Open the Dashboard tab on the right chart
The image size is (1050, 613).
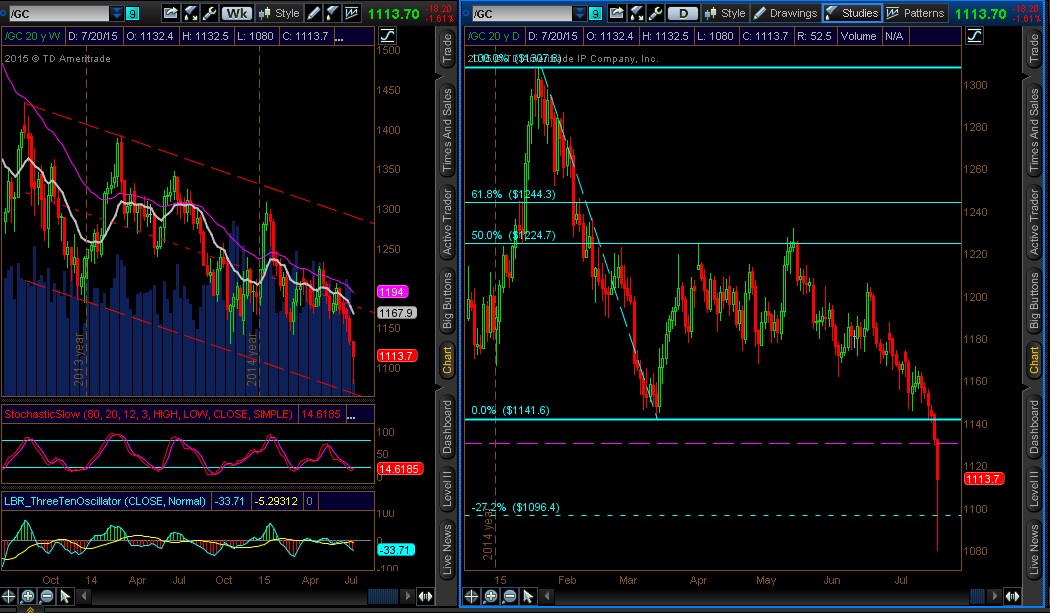1034,427
